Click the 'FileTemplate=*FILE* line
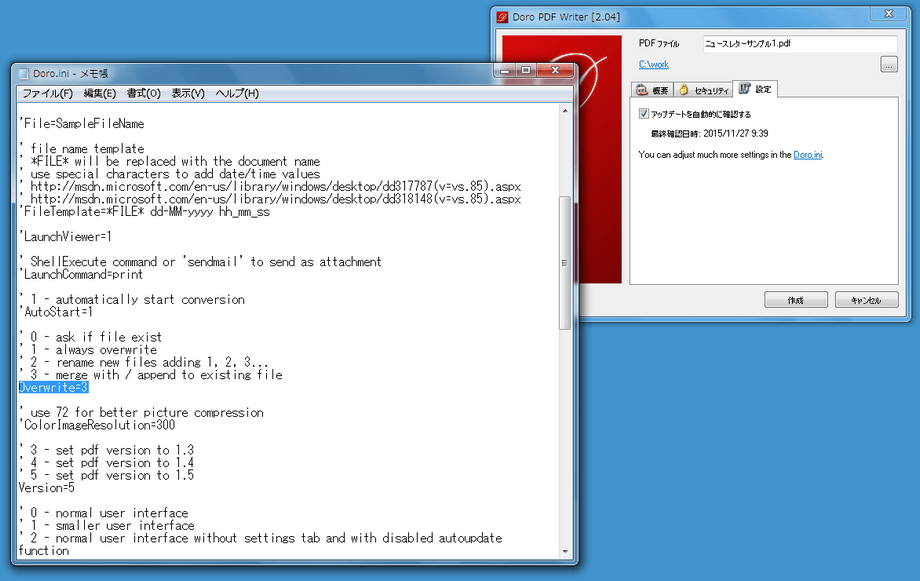The image size is (920, 581). pos(144,212)
